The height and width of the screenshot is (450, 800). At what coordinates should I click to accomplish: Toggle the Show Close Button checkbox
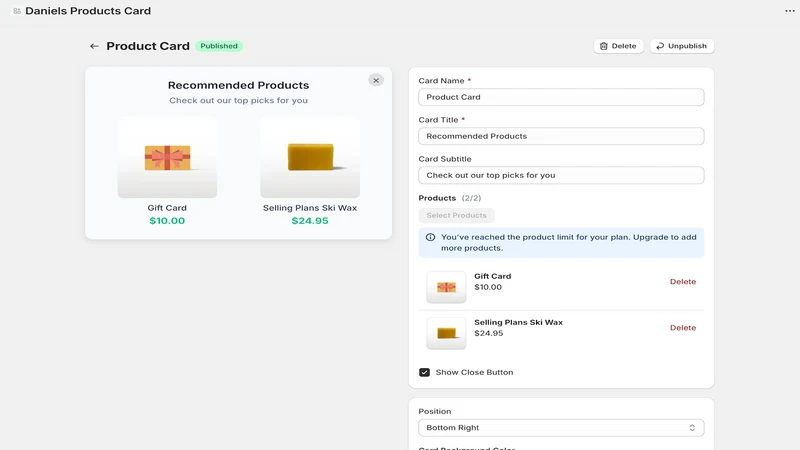tap(424, 372)
